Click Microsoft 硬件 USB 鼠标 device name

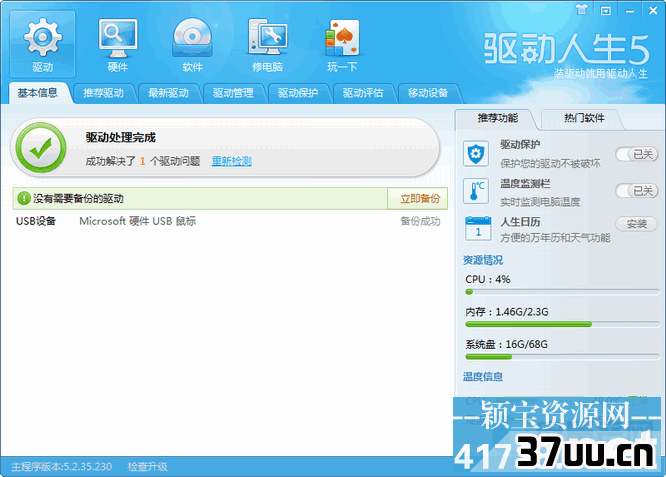tap(138, 221)
